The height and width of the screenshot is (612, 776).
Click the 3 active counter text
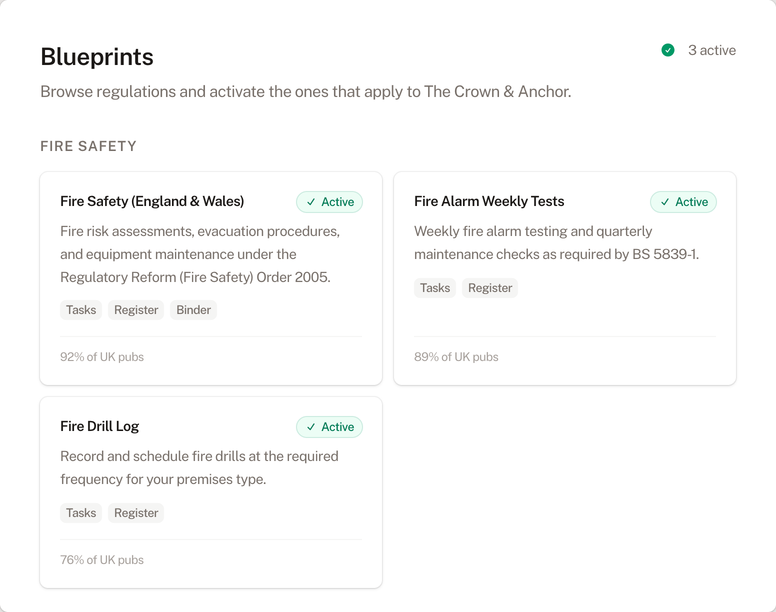coord(711,50)
